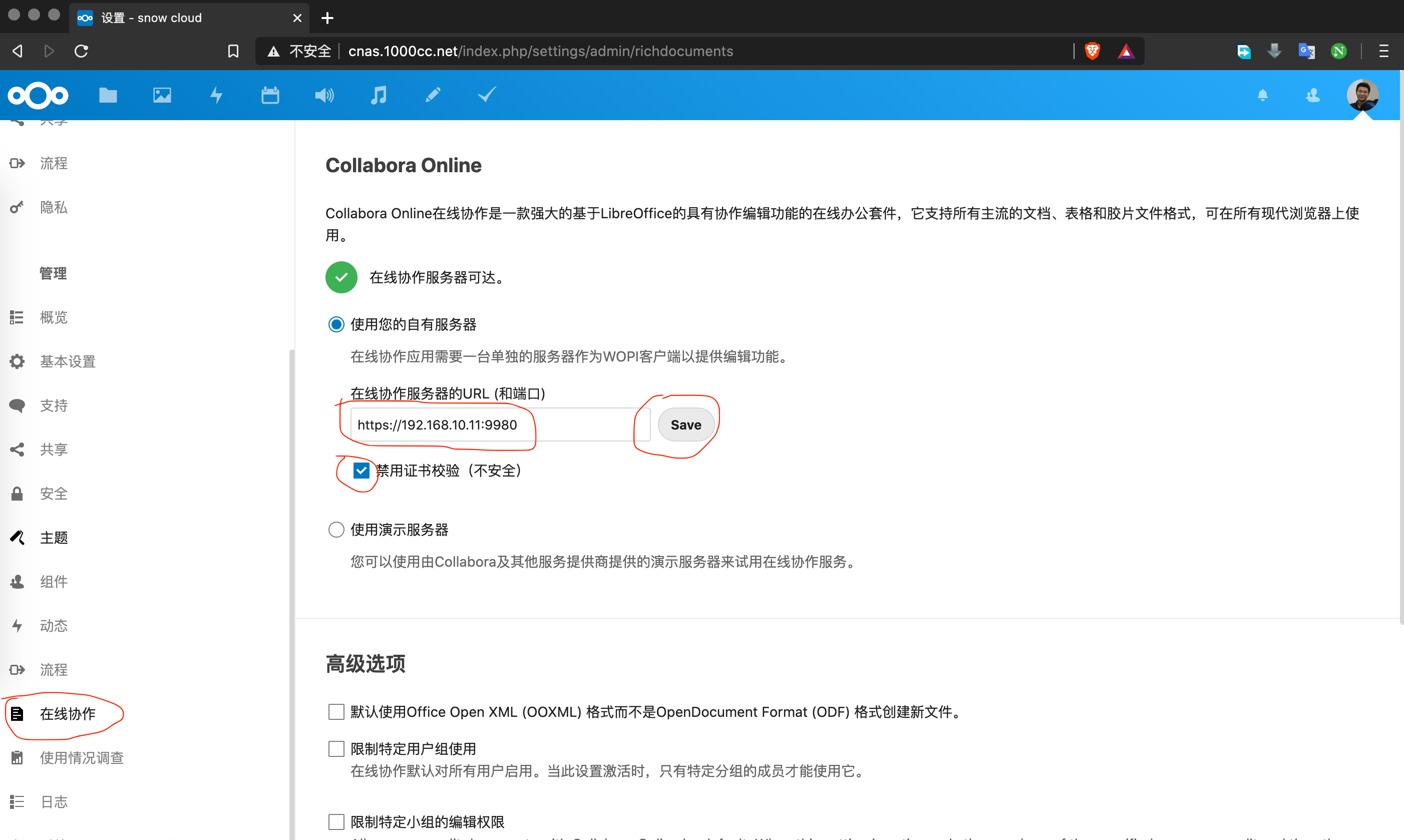Reload the page
Viewport: 1404px width, 840px height.
click(81, 51)
